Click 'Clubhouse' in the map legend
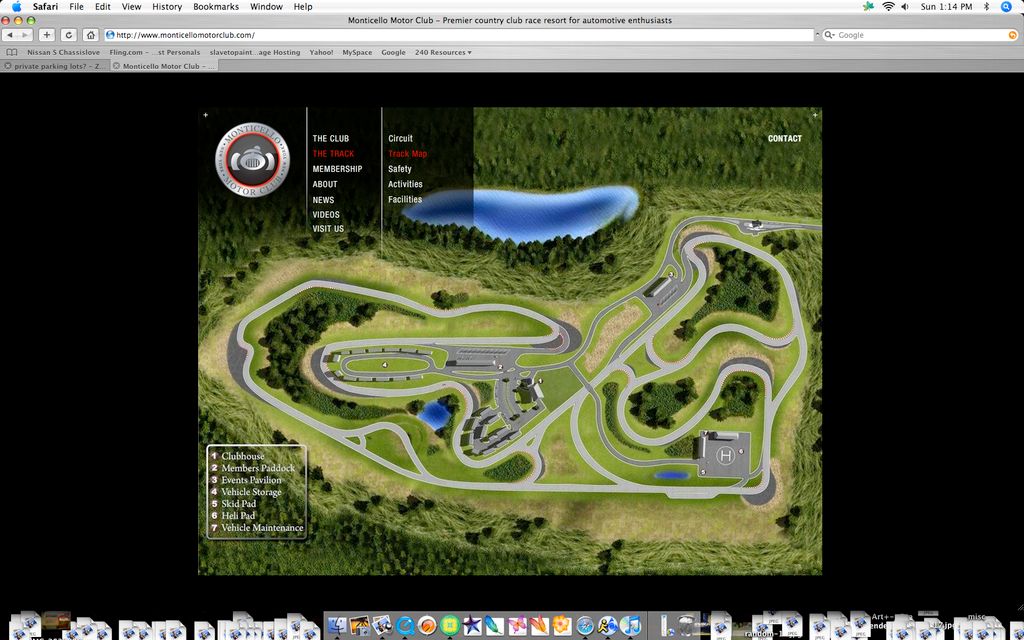The image size is (1024, 640). (242, 456)
